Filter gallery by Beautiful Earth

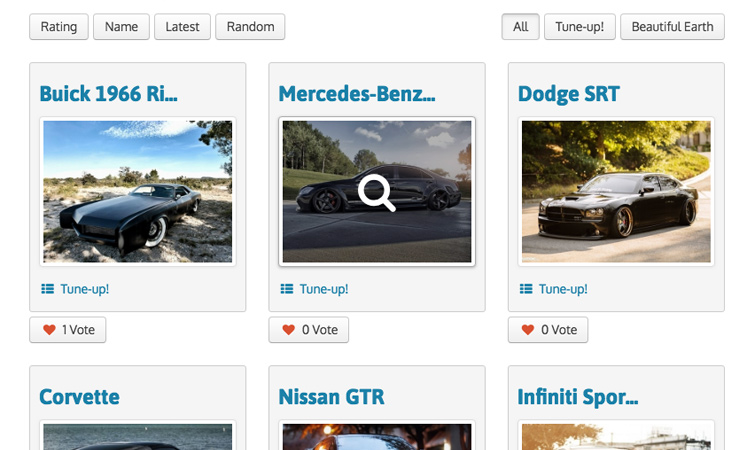[672, 26]
